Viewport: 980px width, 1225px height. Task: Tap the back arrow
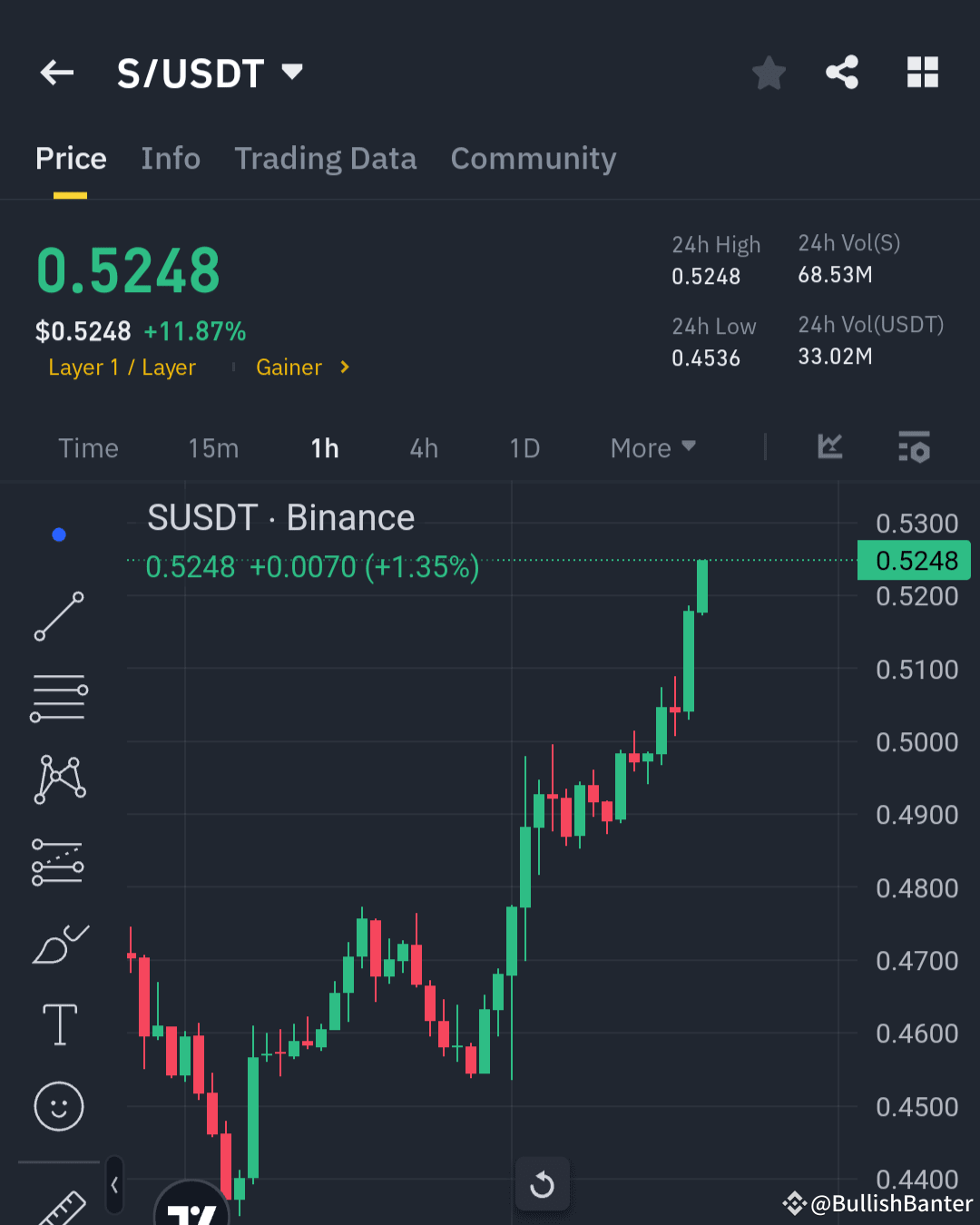(56, 73)
